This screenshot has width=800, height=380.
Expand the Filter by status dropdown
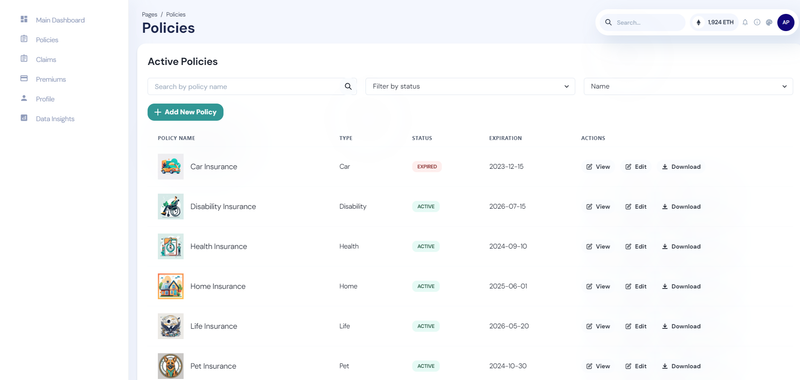click(x=470, y=87)
